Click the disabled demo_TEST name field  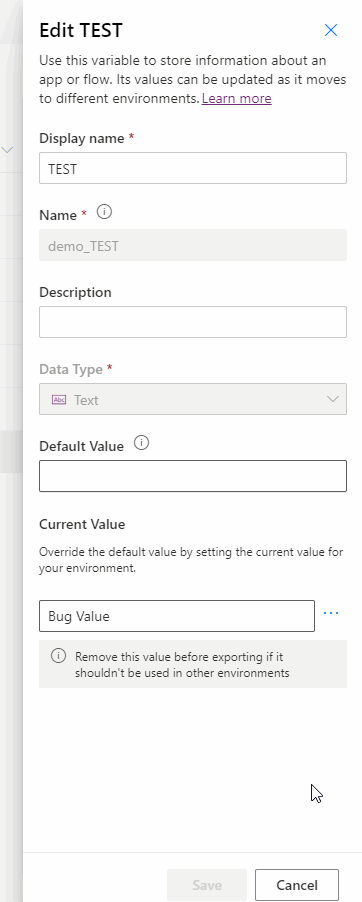[193, 245]
